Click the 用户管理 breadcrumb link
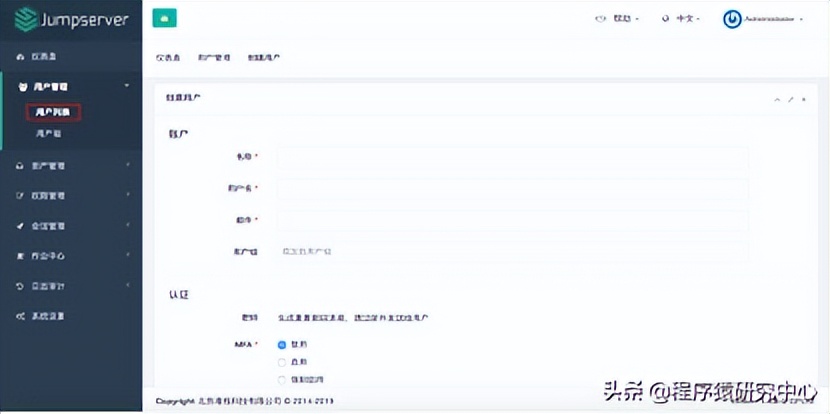Screen dimensions: 830x414 [x=214, y=58]
